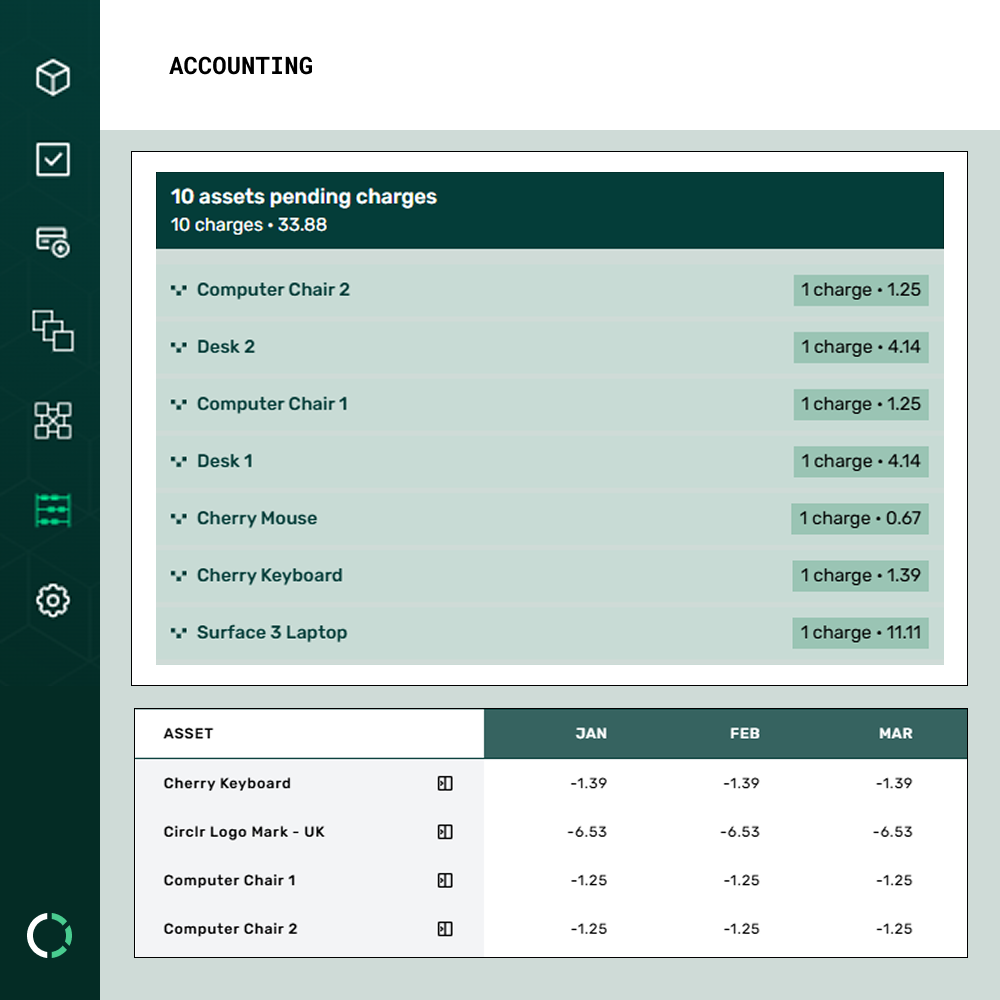This screenshot has width=1000, height=1000.
Task: Click Computer Chair 2 MAR value -1.25
Action: tap(894, 929)
